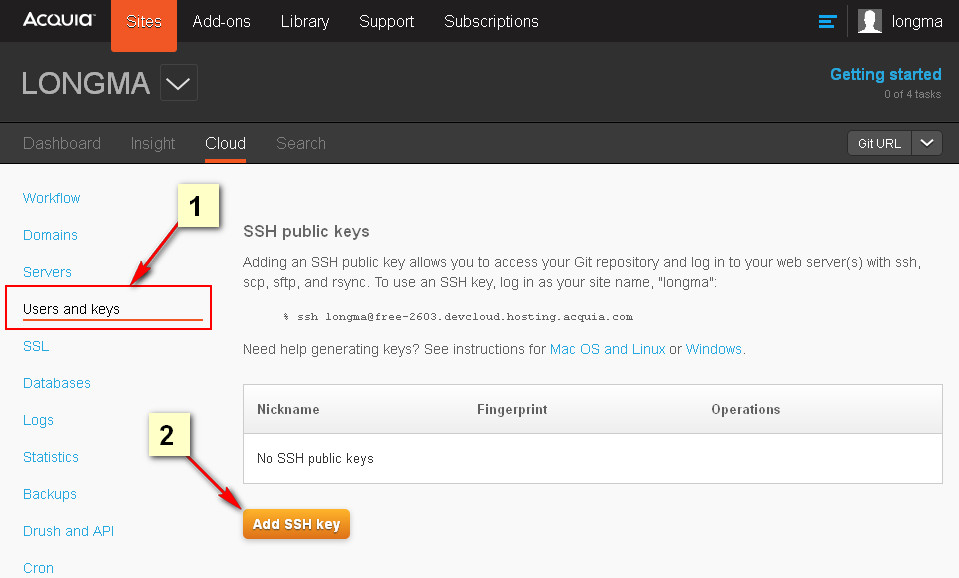Open Logs in the sidebar
Image resolution: width=959 pixels, height=578 pixels.
(x=38, y=420)
